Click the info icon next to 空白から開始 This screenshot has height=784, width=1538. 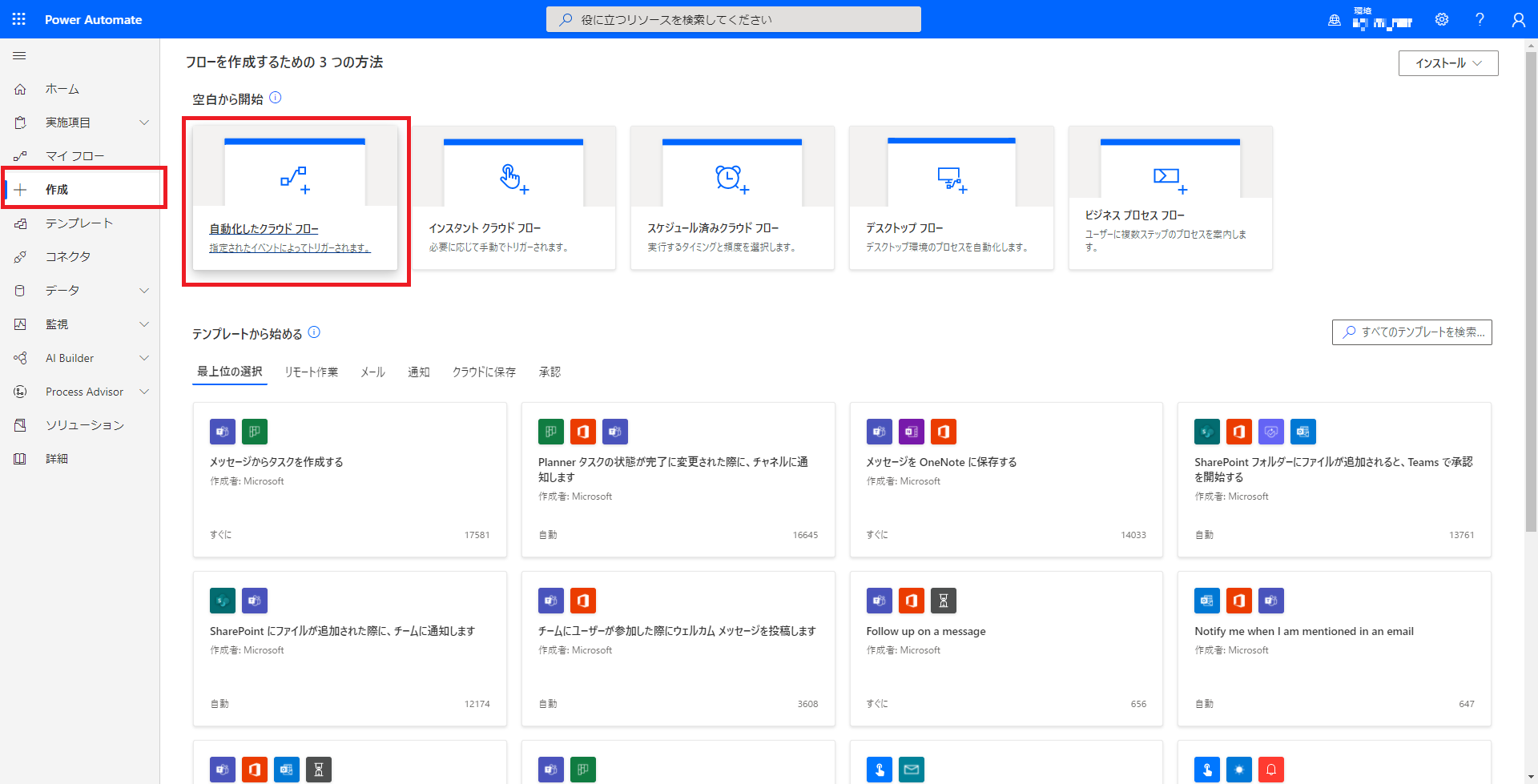[276, 98]
